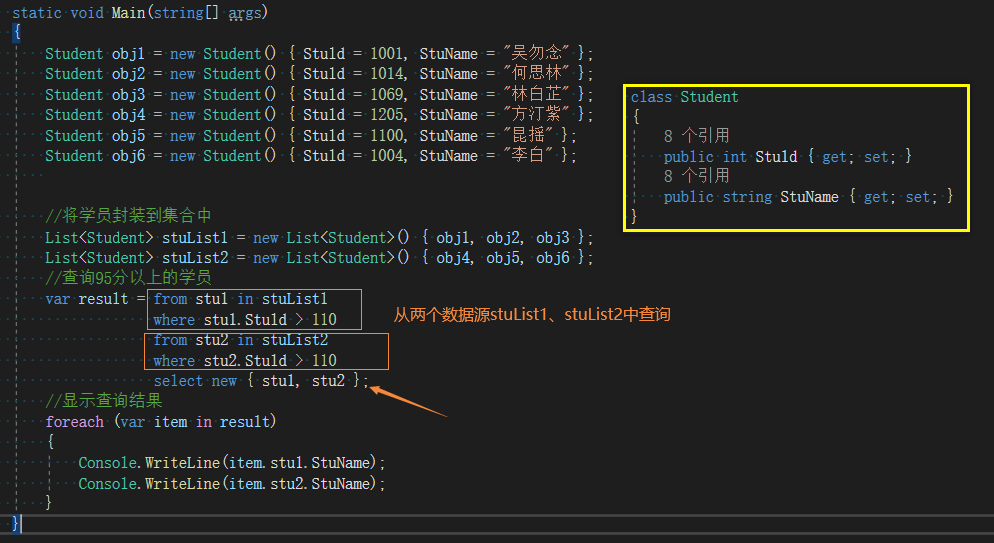The image size is (994, 543).
Task: Open the '8 个引用' references above StuId
Action: point(696,136)
